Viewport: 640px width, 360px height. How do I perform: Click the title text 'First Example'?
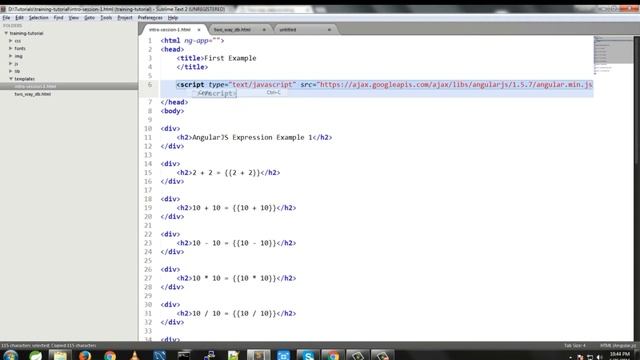(x=230, y=58)
